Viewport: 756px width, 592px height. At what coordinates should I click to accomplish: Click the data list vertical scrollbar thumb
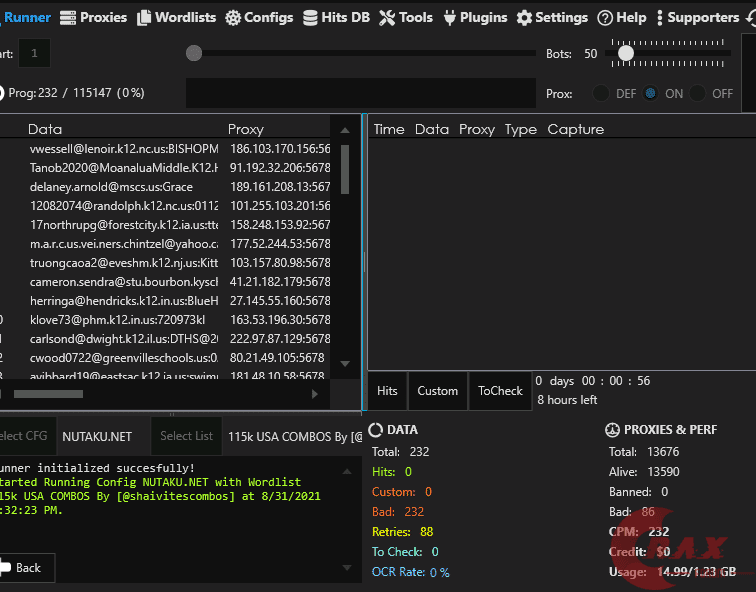click(345, 169)
